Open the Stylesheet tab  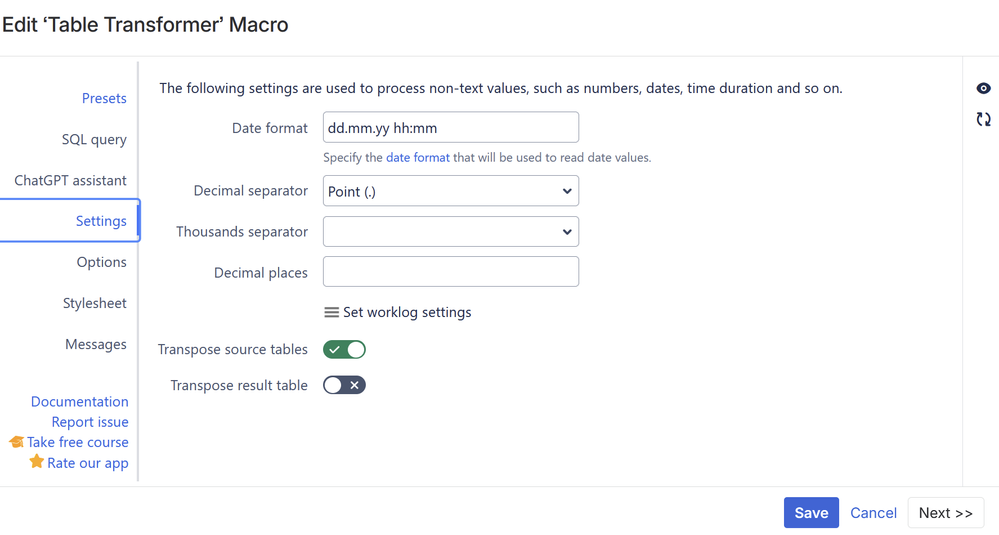click(x=94, y=303)
